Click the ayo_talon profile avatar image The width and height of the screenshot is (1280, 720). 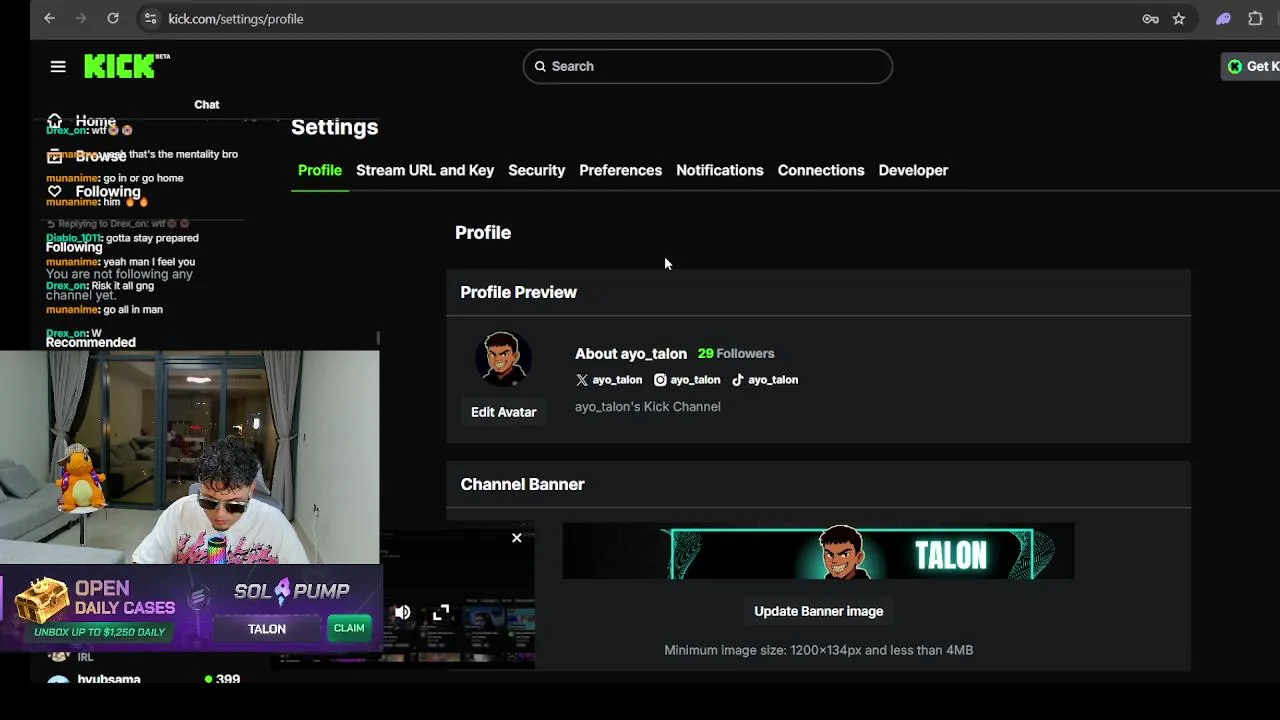coord(503,358)
